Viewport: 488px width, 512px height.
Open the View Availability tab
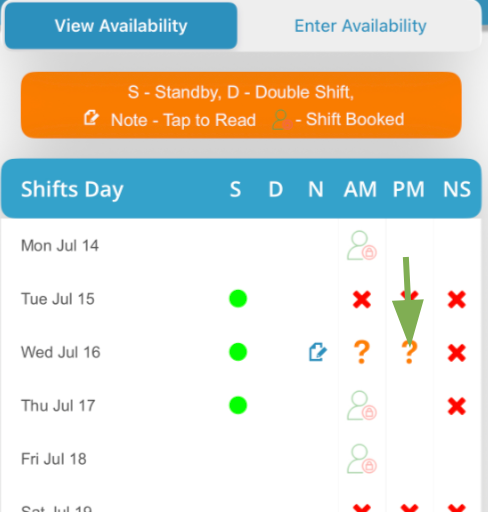pos(121,26)
